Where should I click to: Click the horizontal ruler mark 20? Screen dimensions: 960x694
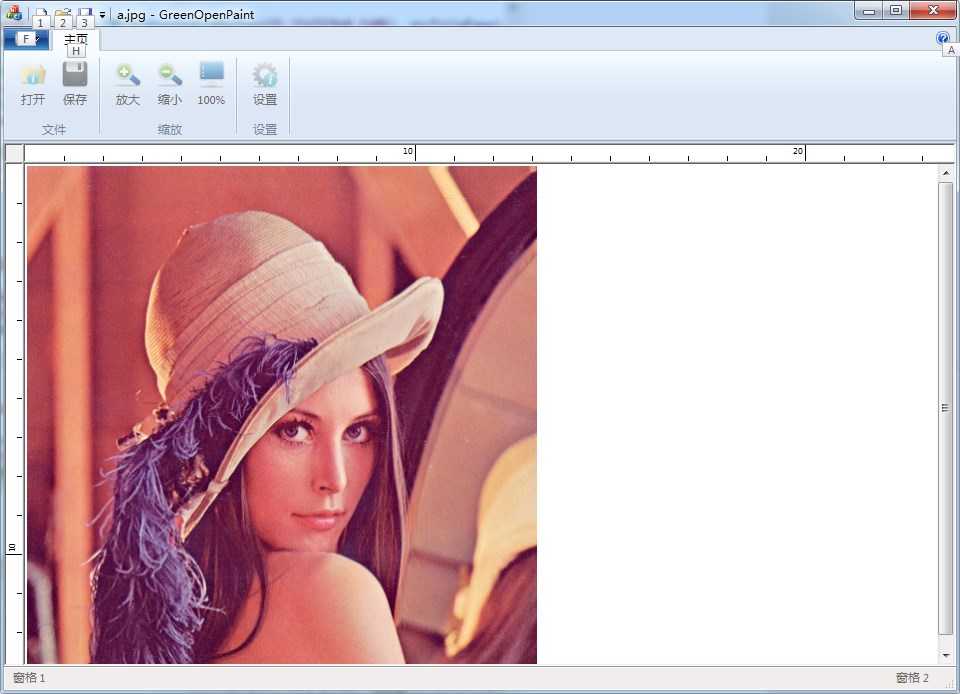[x=797, y=151]
